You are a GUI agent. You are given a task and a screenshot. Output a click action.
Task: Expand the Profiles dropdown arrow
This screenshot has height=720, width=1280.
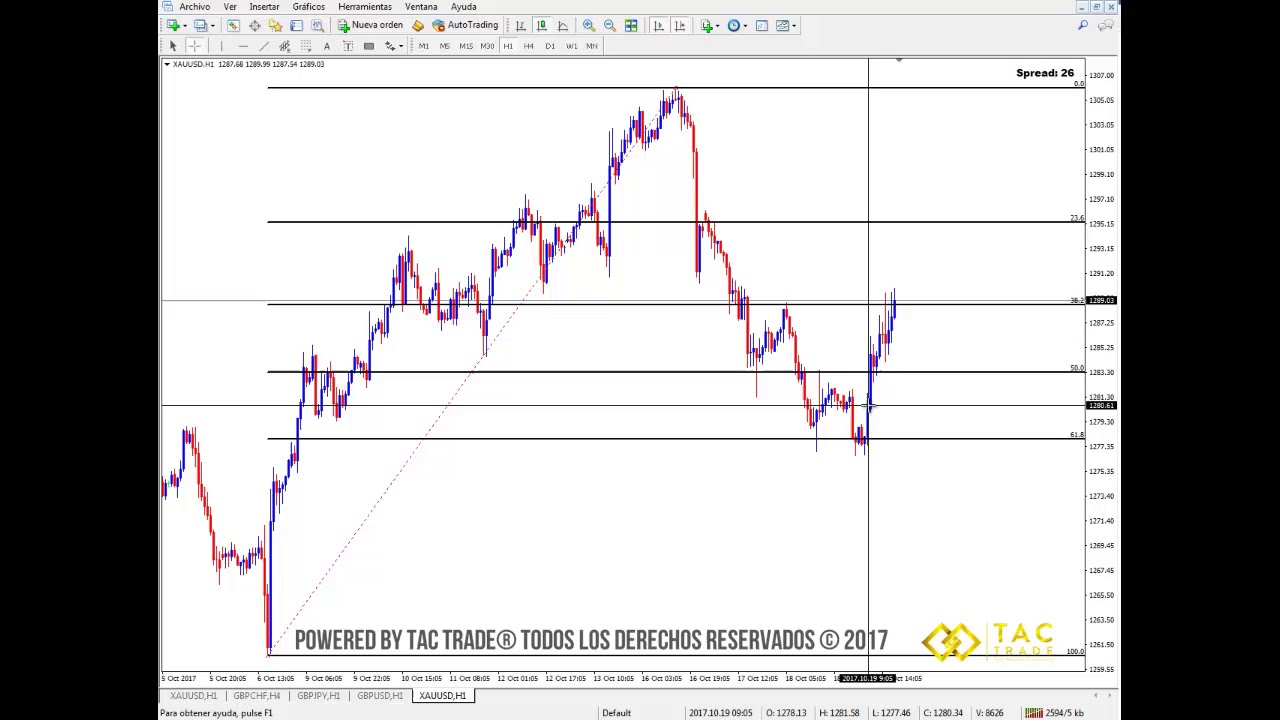(212, 26)
